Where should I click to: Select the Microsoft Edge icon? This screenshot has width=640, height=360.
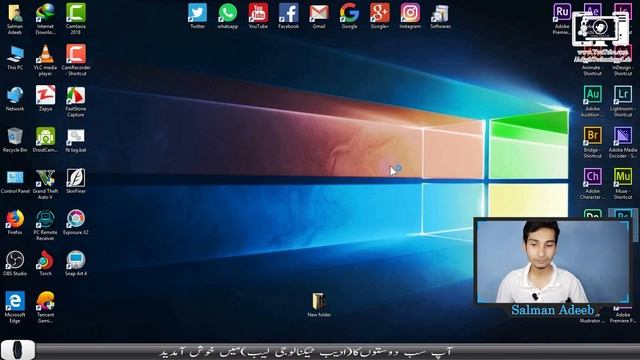click(x=15, y=302)
